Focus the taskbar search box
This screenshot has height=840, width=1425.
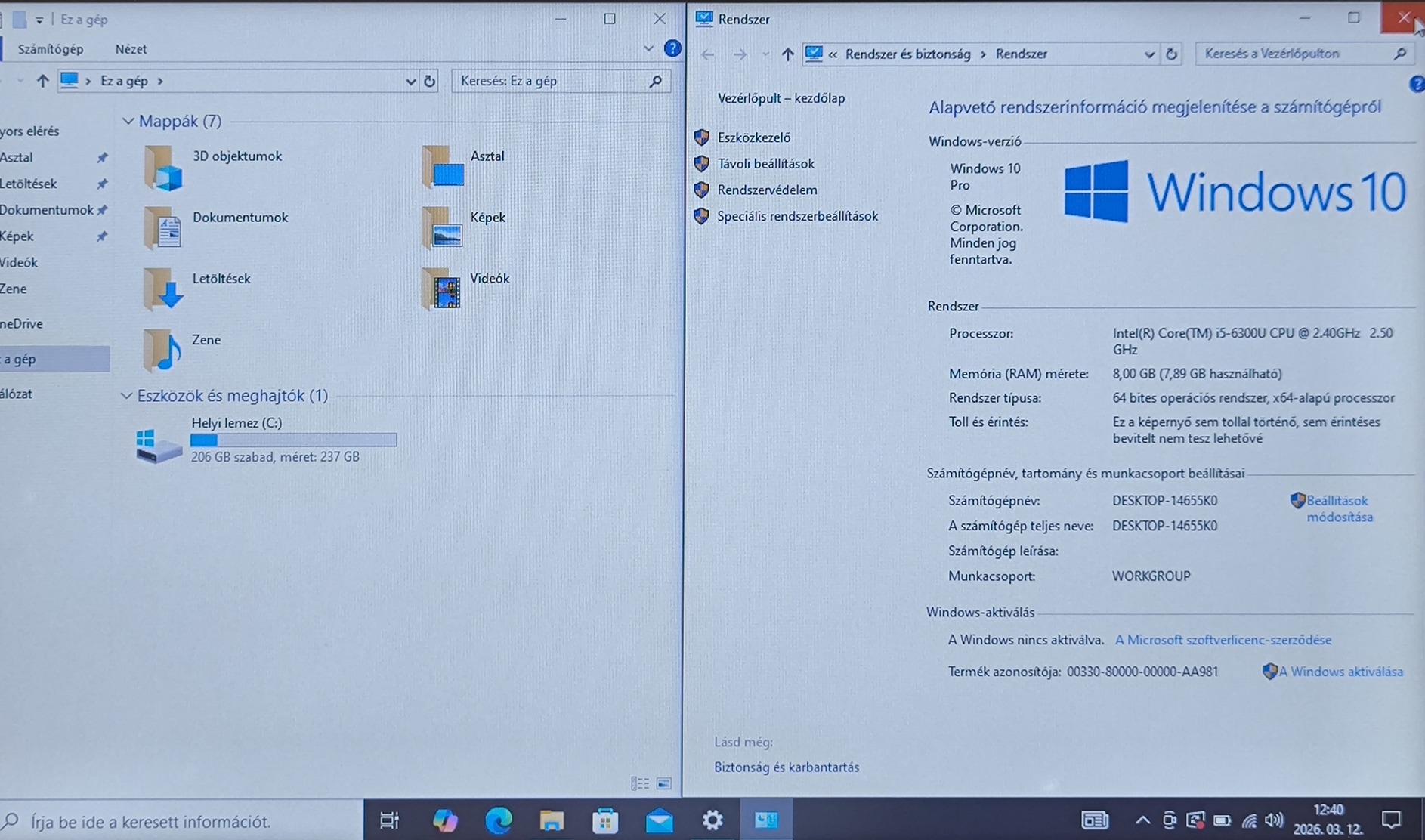pyautogui.click(x=181, y=820)
